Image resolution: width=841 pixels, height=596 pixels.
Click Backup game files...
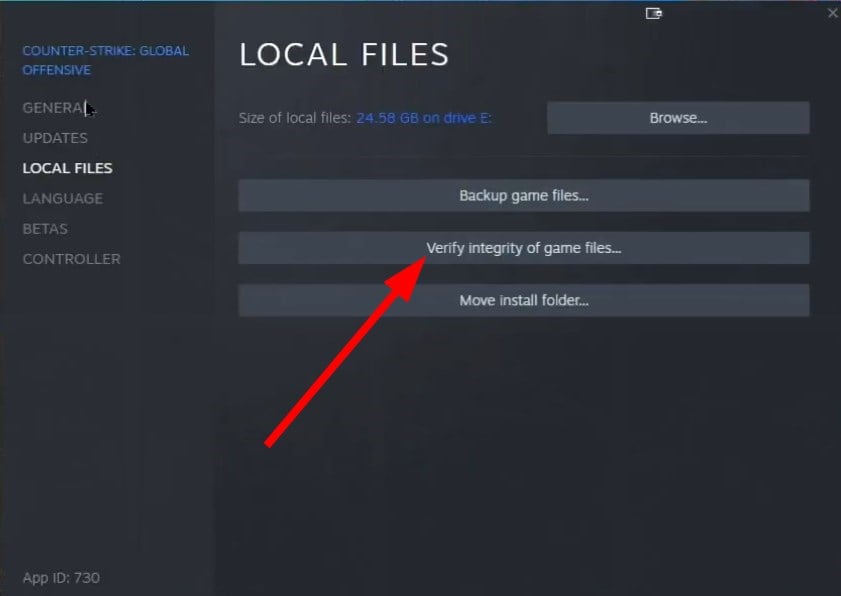(x=523, y=195)
